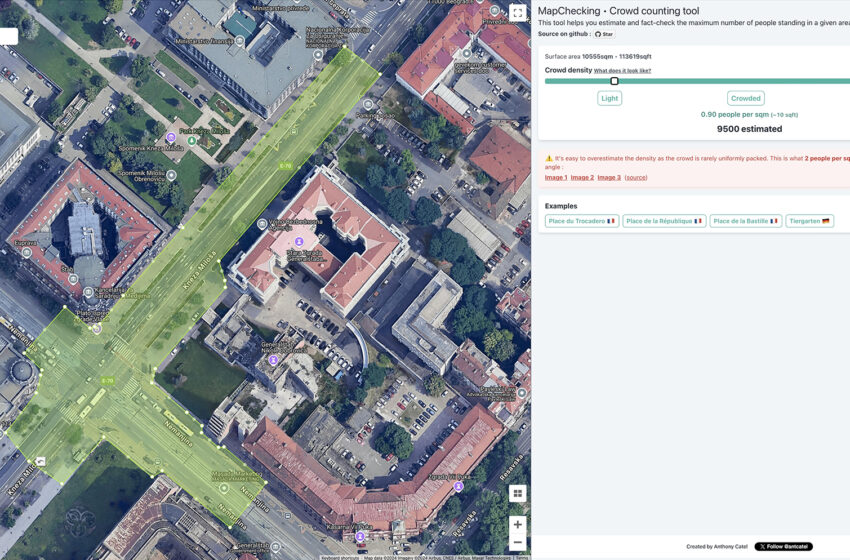Set density to Light

point(610,98)
